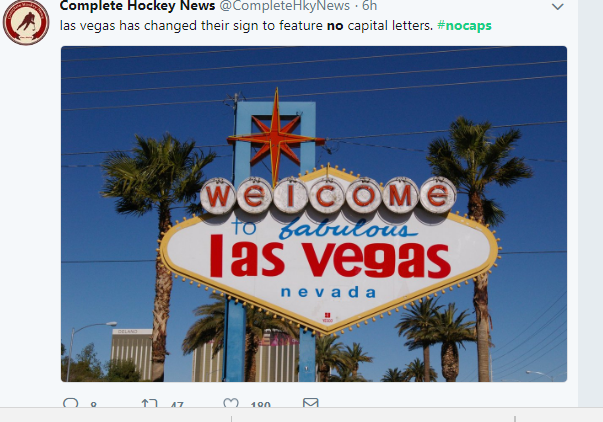Screen dimensions: 603x422
Task: Click the gray gutter right of the tweet
Action: (x=590, y=203)
